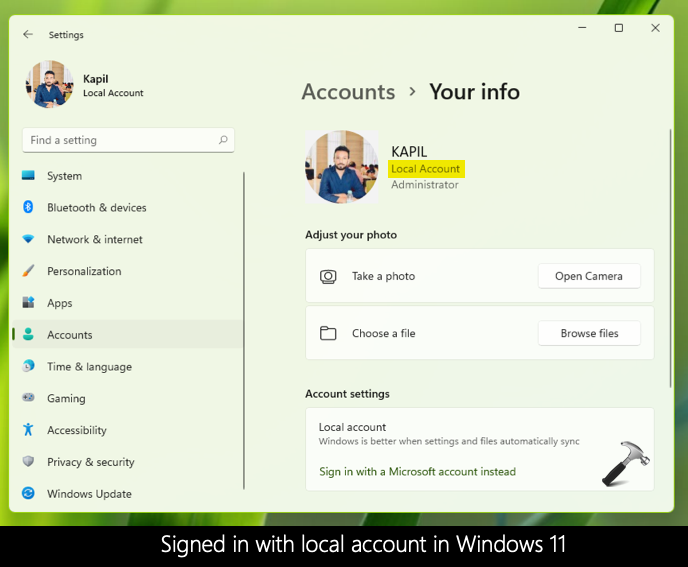Click the 'Local account' card heading

coord(352,427)
